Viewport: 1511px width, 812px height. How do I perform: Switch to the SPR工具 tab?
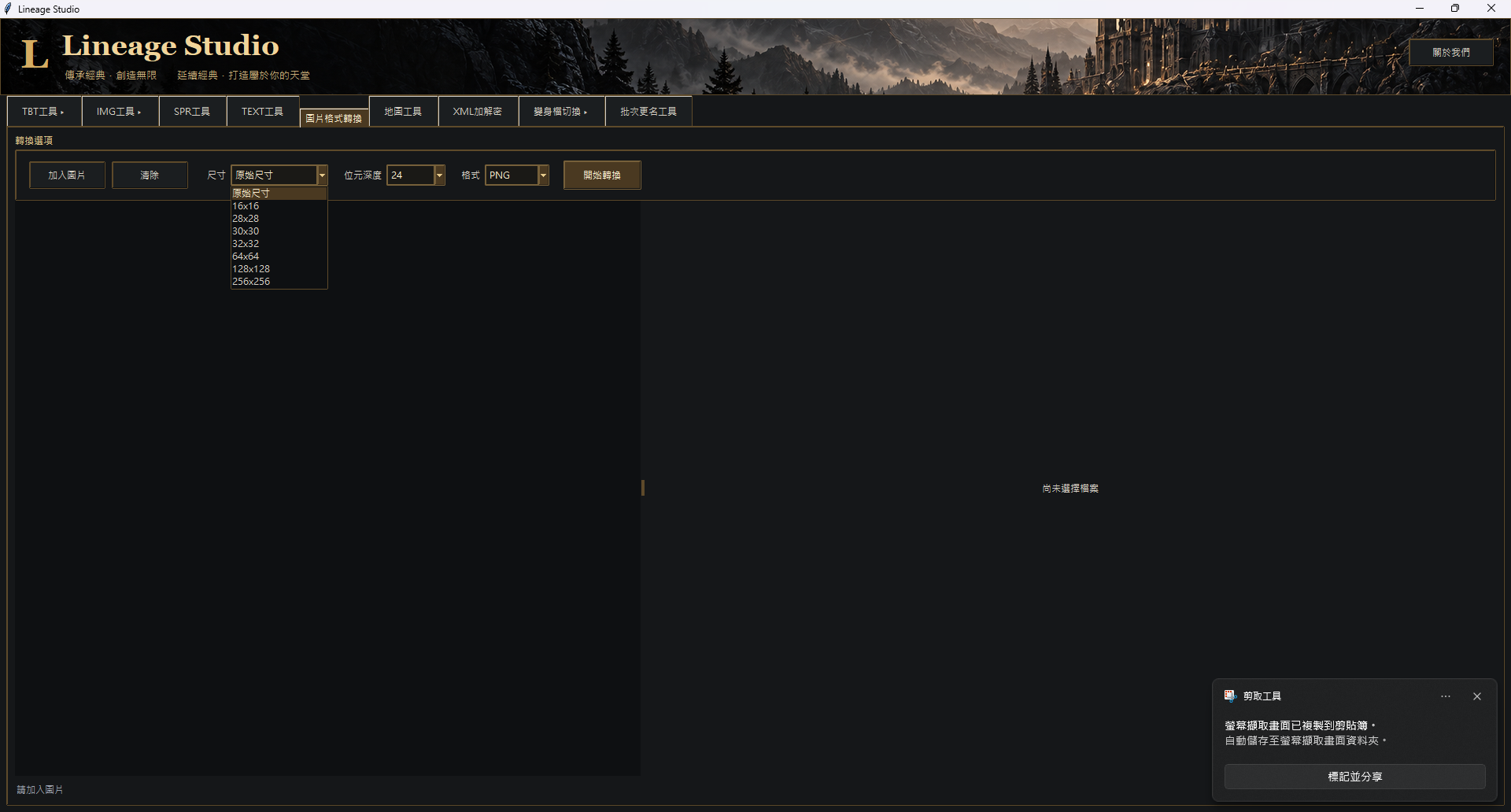tap(192, 112)
